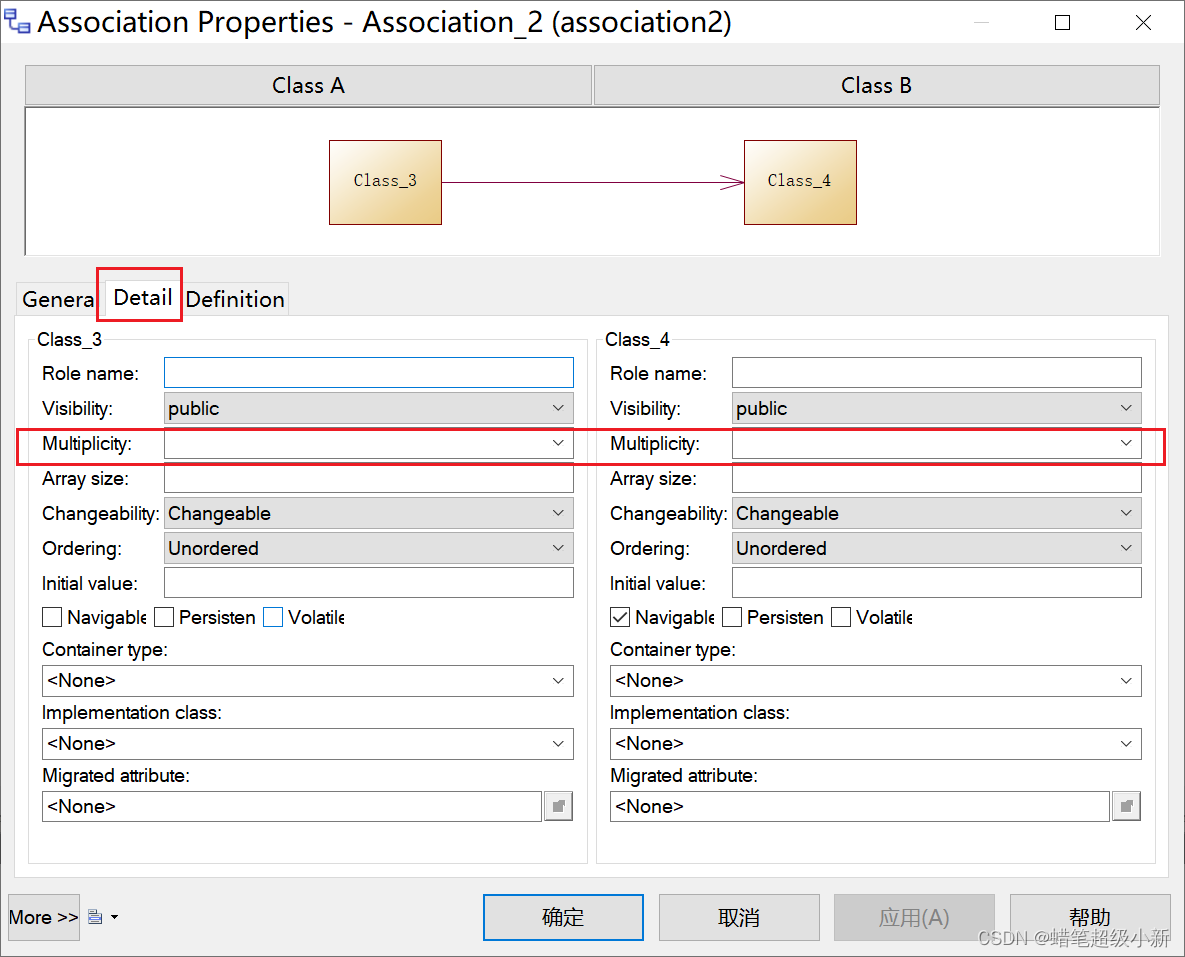Enable Persistent checkbox for Class_4
Image resolution: width=1185 pixels, height=957 pixels.
coord(732,618)
